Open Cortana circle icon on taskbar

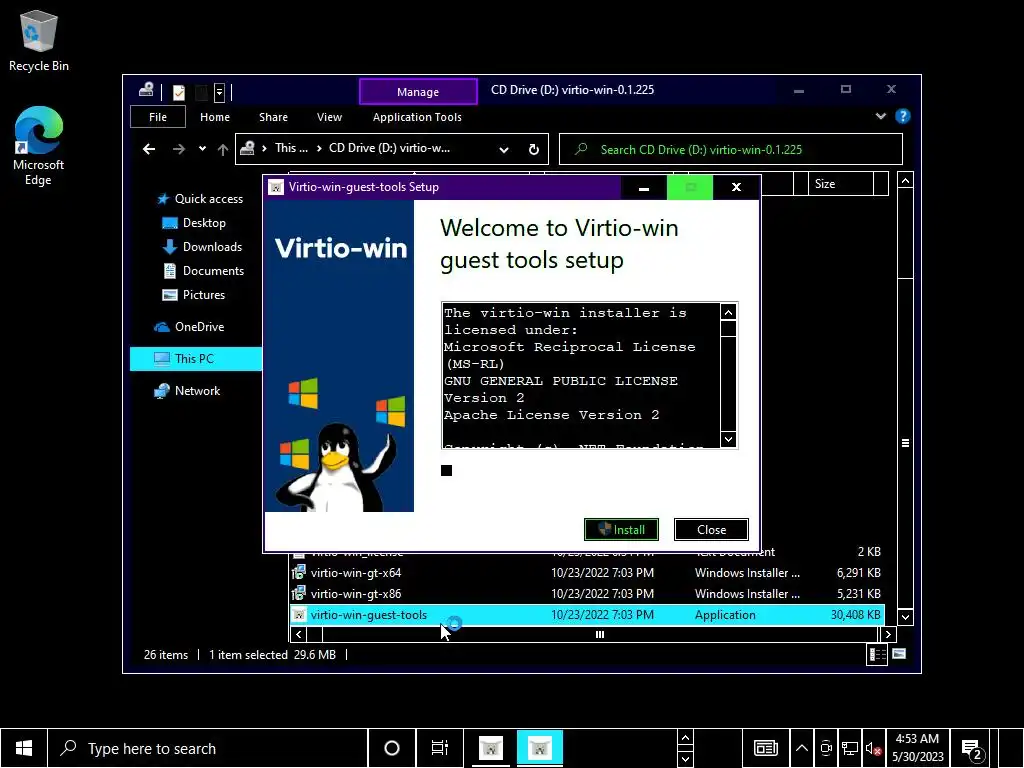tap(392, 748)
